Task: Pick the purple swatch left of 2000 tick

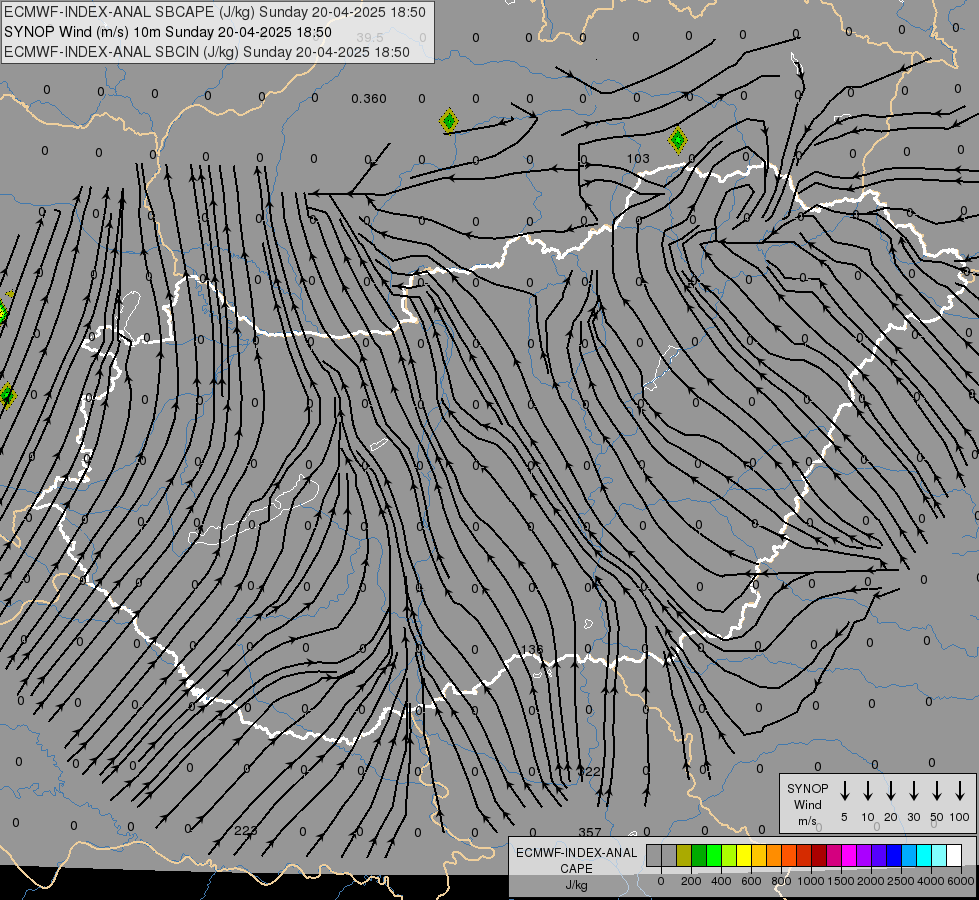Action: tap(863, 856)
